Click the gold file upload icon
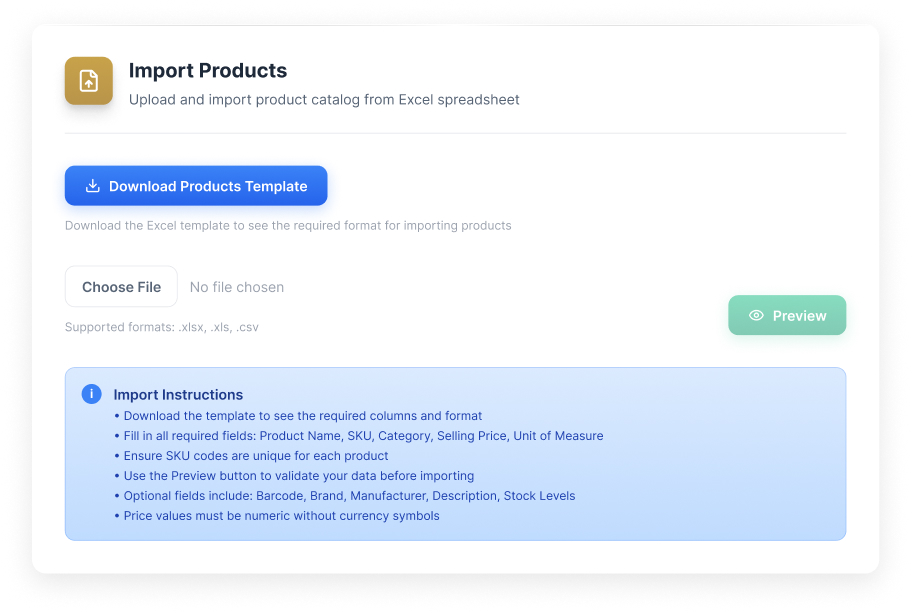912x614 pixels. coord(89,81)
